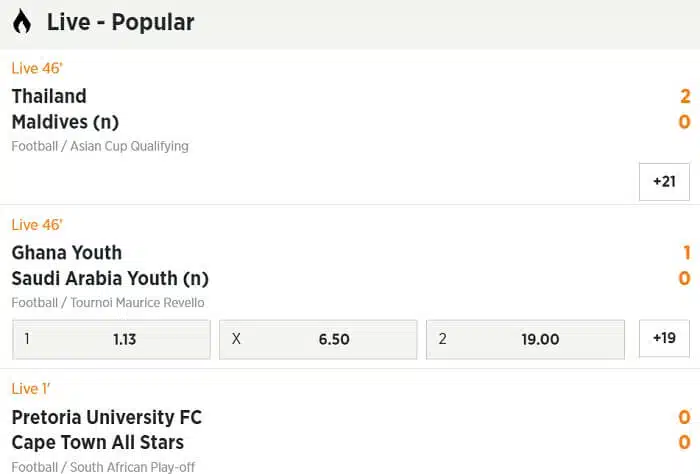Image resolution: width=700 pixels, height=474 pixels.
Task: Open Ghana Youth match details
Action: click(x=67, y=253)
